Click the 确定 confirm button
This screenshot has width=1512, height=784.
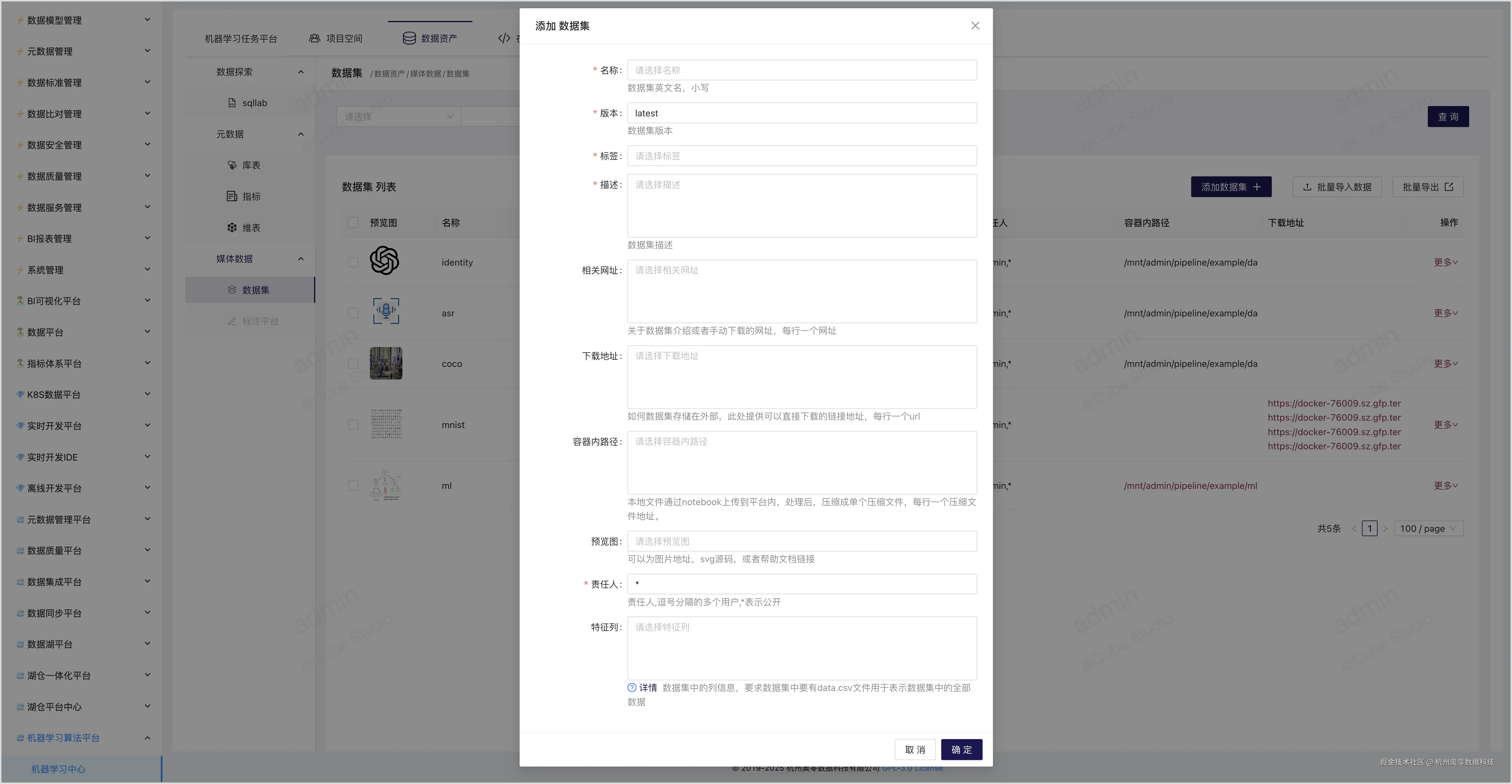tap(961, 749)
